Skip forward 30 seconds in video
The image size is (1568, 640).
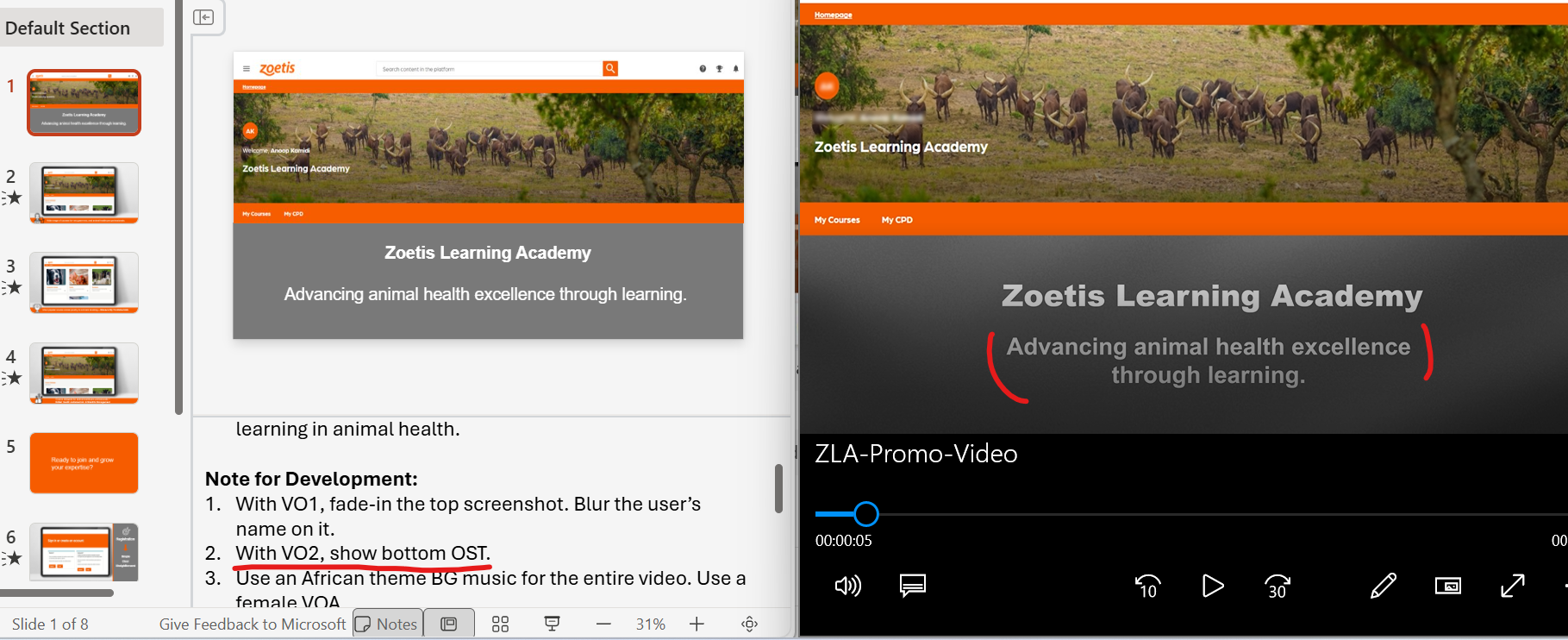point(1277,587)
